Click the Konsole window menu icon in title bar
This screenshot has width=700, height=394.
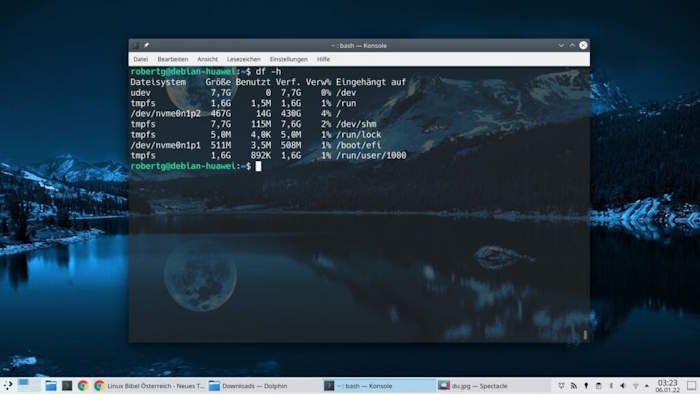(136, 46)
